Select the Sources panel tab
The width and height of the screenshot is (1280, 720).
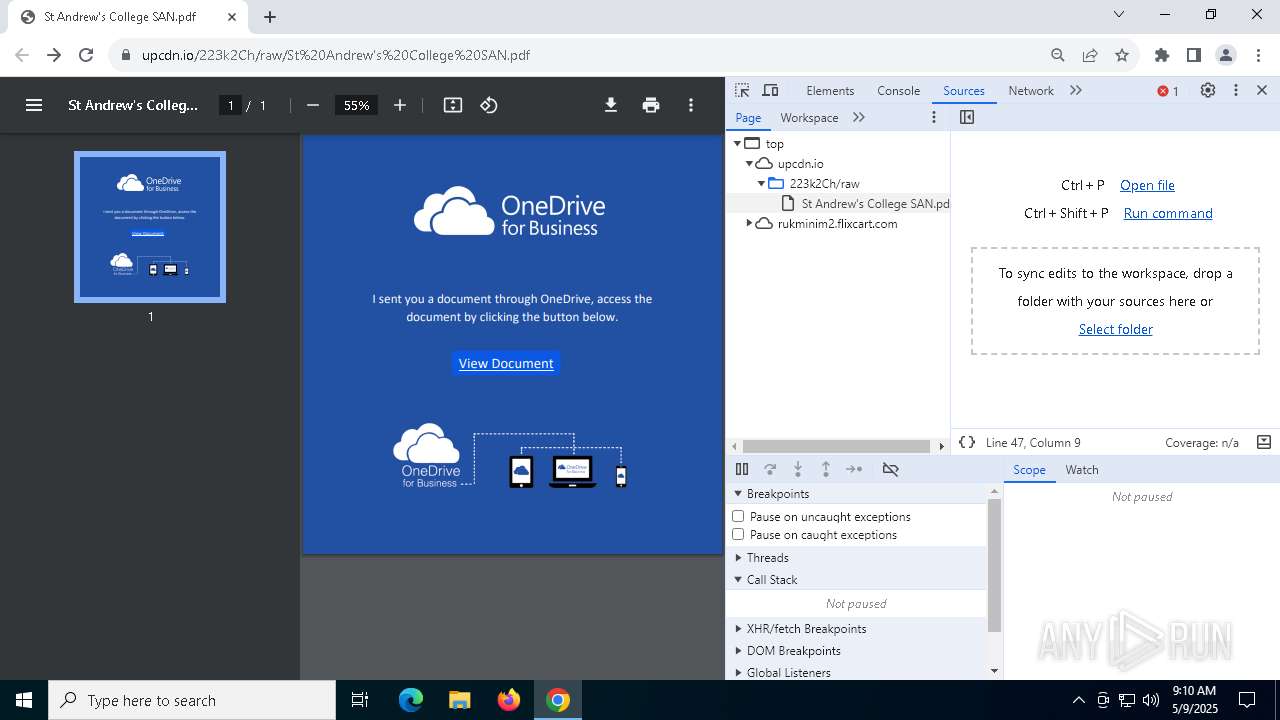(964, 90)
